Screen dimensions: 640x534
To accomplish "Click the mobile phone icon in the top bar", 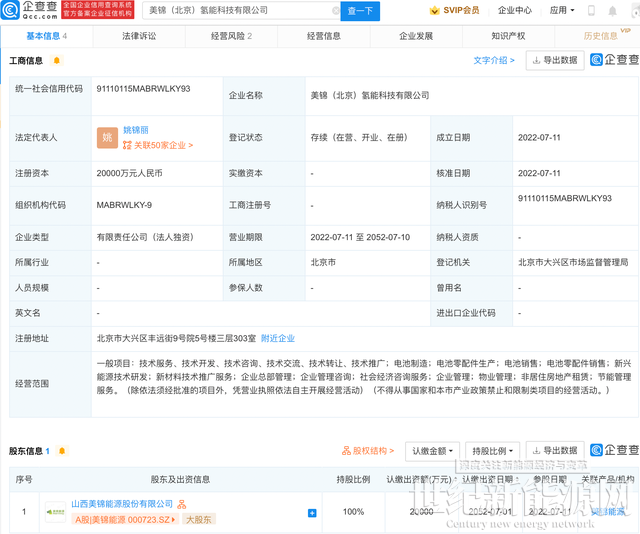I will tap(590, 10).
